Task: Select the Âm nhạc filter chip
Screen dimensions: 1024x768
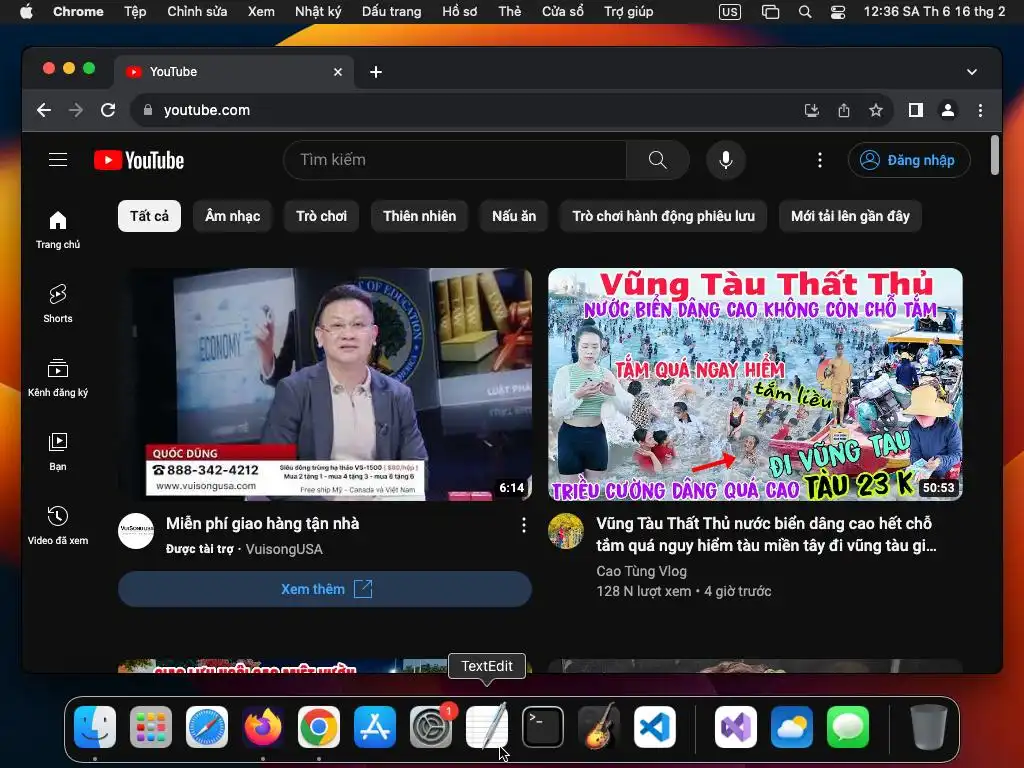Action: 232,216
